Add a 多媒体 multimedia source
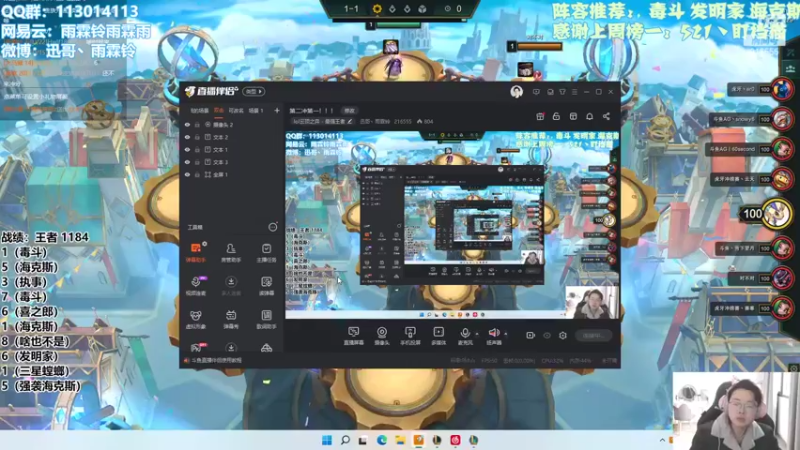This screenshot has height=450, width=800. (438, 336)
